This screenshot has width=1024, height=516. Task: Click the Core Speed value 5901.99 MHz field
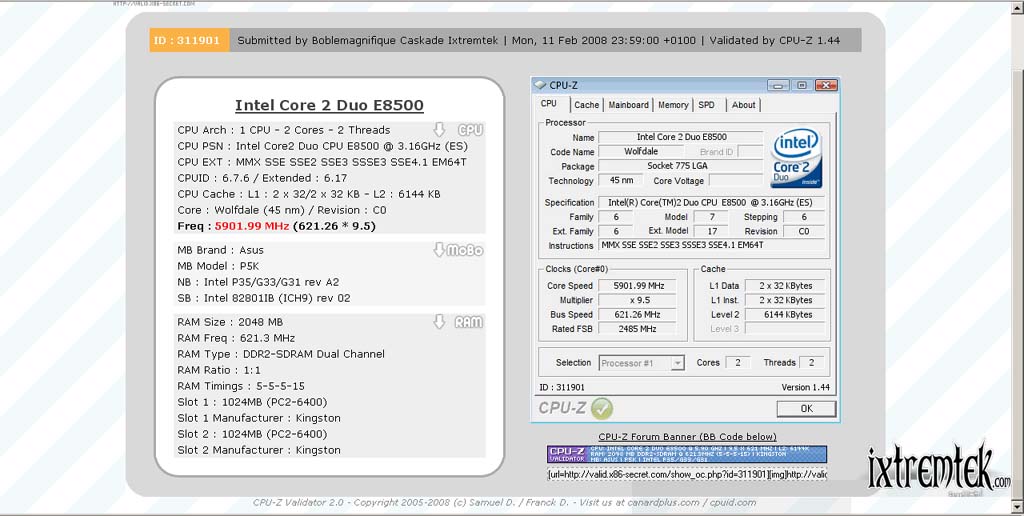click(638, 285)
